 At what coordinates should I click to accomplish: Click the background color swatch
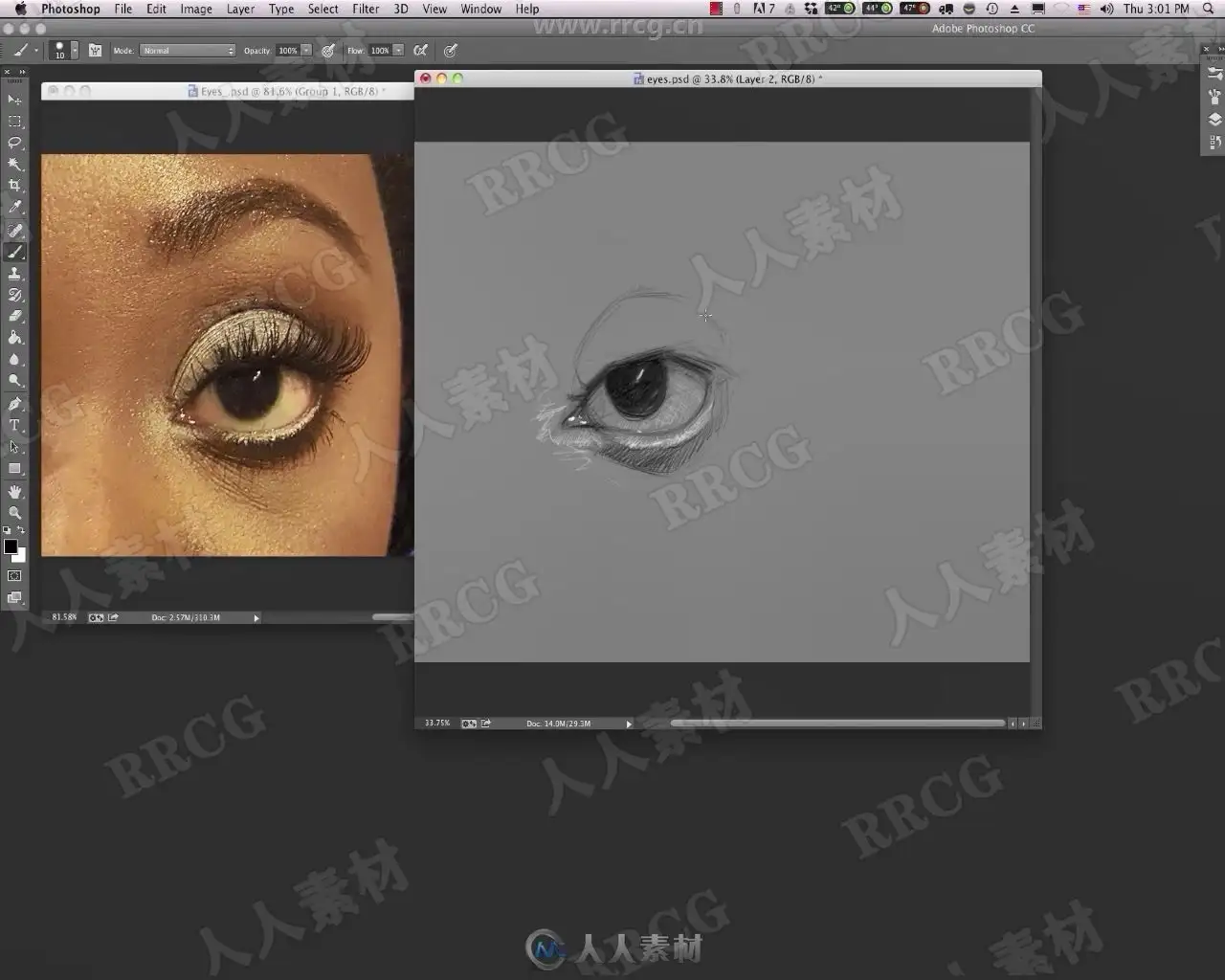click(x=20, y=556)
